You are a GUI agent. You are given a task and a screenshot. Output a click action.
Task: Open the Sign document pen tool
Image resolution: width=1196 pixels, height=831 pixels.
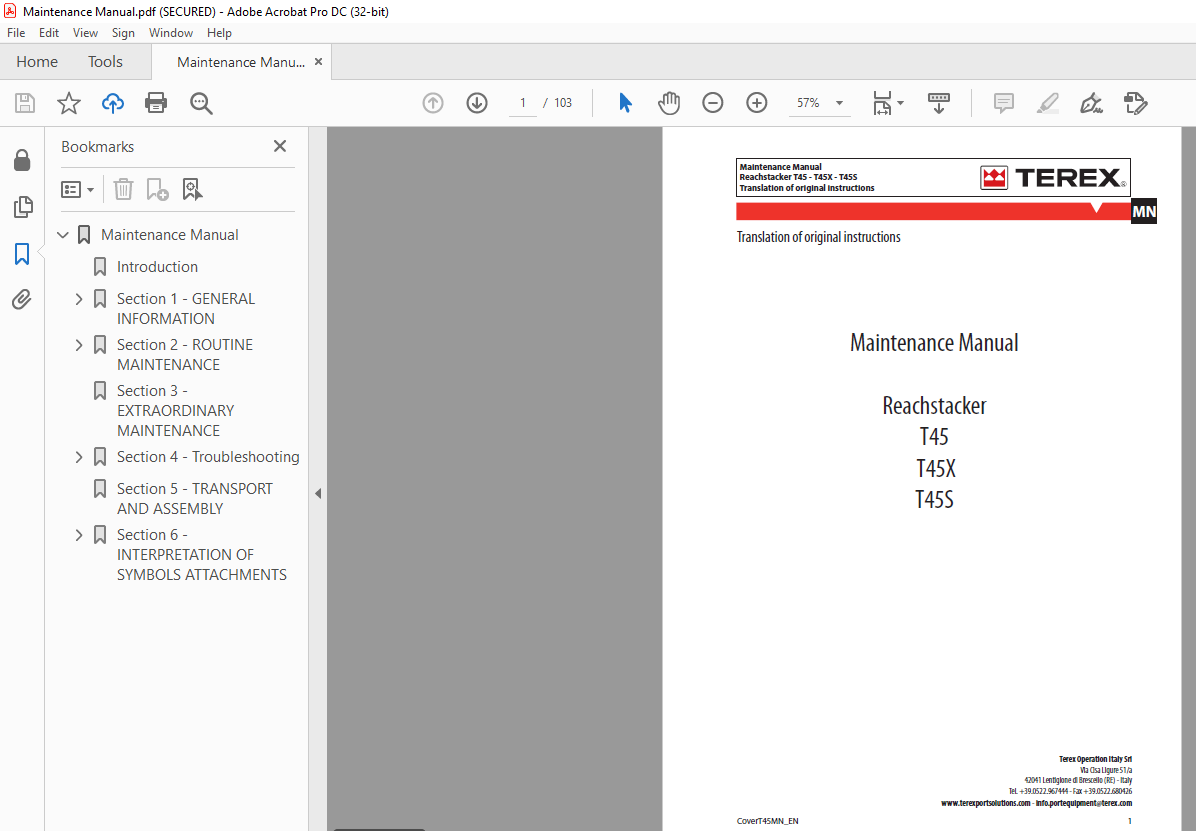tap(1091, 103)
